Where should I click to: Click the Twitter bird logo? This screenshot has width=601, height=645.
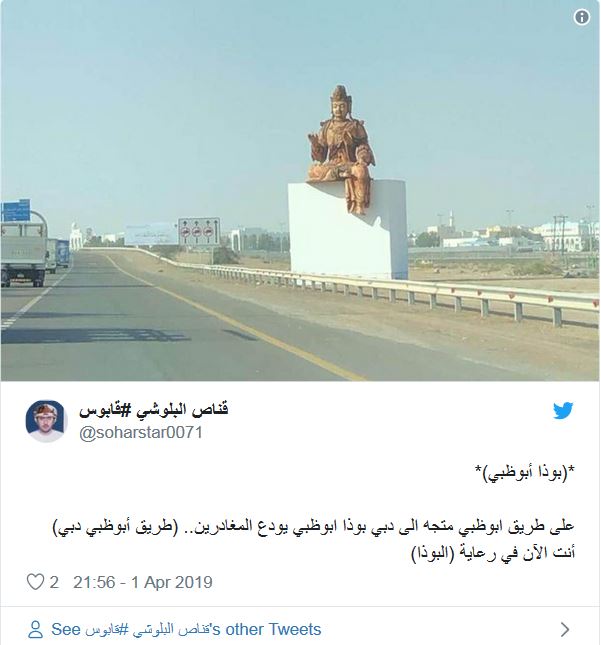pyautogui.click(x=563, y=411)
